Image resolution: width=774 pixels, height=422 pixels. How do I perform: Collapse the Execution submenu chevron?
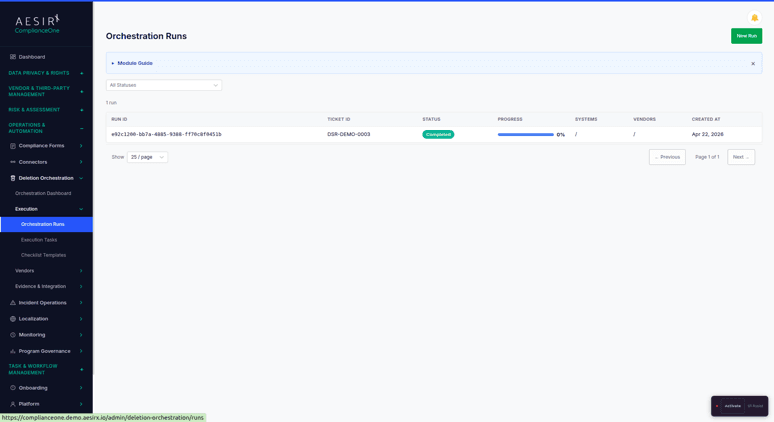(81, 209)
